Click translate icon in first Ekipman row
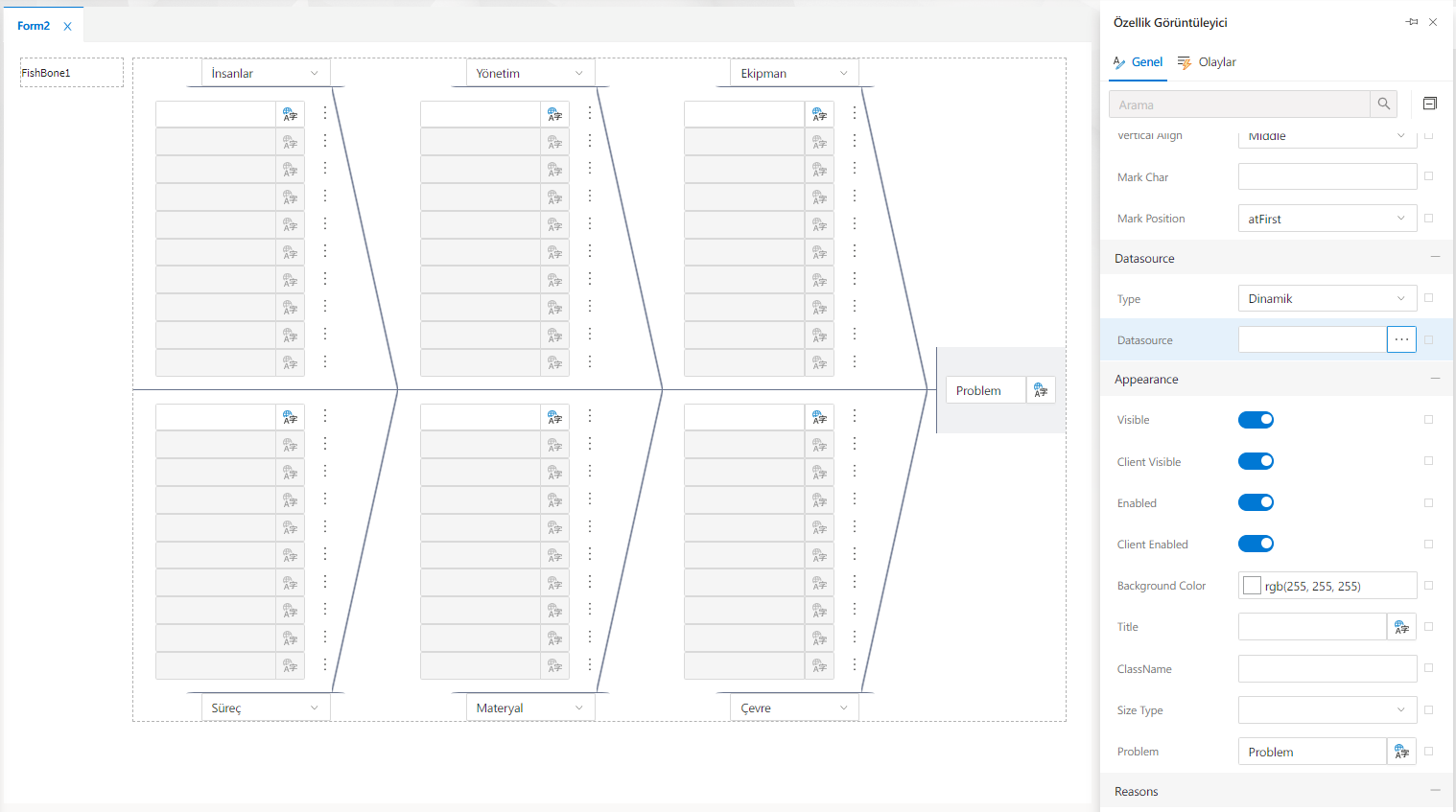This screenshot has height=812, width=1456. (x=819, y=114)
